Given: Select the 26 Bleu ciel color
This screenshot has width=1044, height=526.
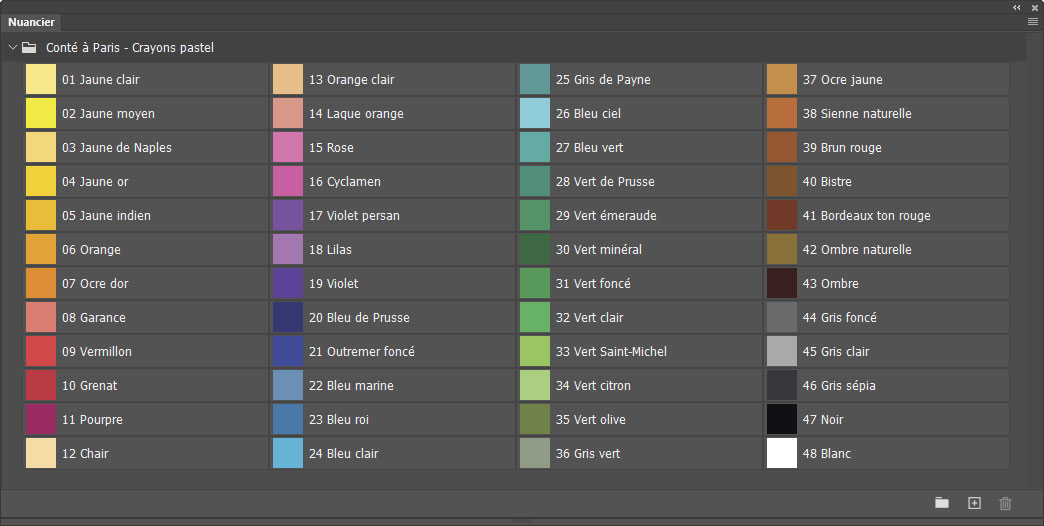Looking at the screenshot, I should pyautogui.click(x=535, y=114).
